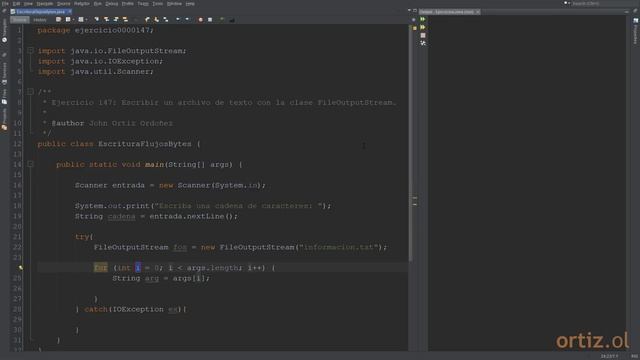Open the Help menu
The height and width of the screenshot is (360, 640).
coord(190,4)
